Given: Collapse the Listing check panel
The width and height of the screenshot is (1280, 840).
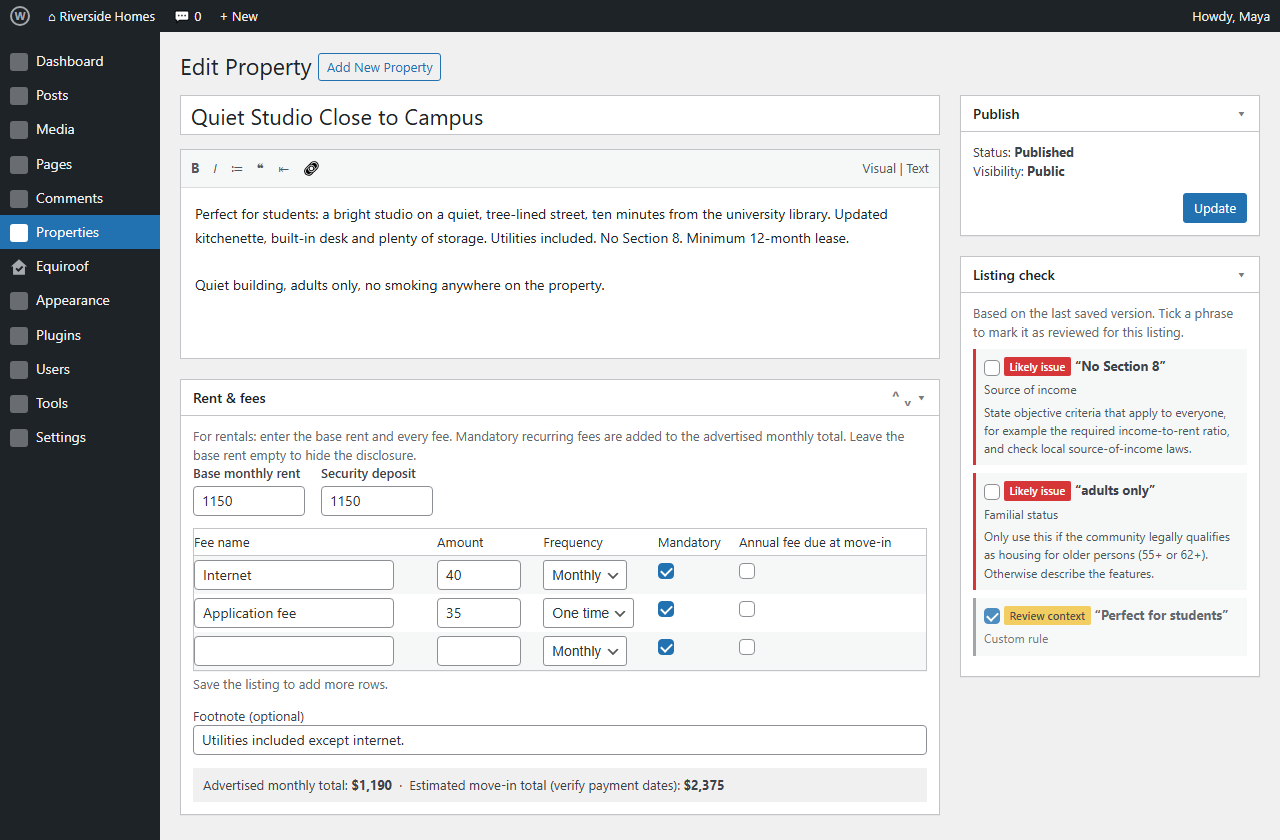Looking at the screenshot, I should point(1241,275).
